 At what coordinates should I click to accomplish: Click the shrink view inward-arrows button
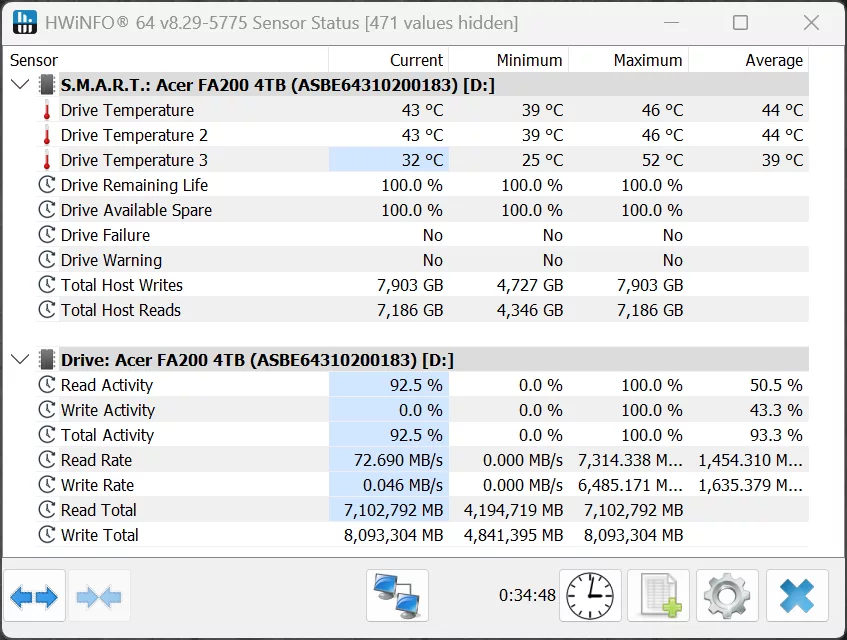(99, 596)
